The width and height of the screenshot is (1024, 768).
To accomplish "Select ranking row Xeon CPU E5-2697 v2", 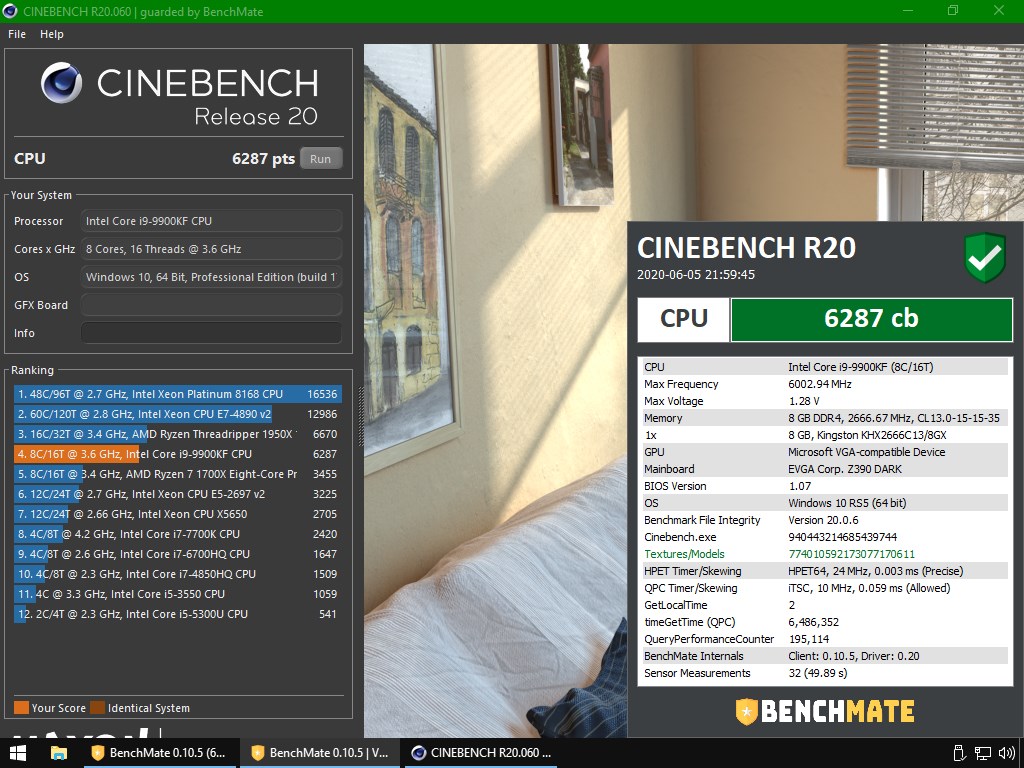I will 178,494.
